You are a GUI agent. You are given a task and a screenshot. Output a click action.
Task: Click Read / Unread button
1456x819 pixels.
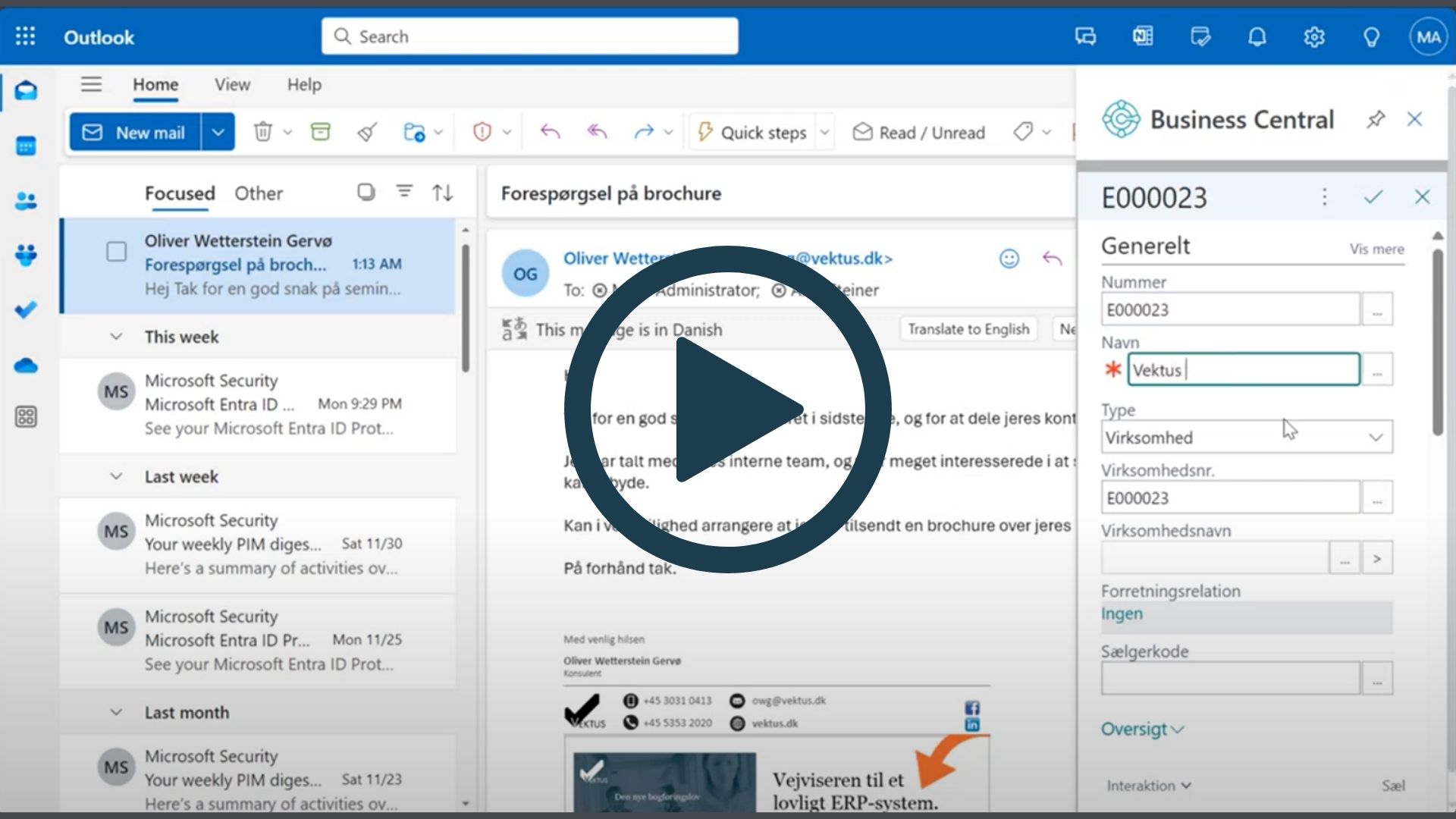919,132
